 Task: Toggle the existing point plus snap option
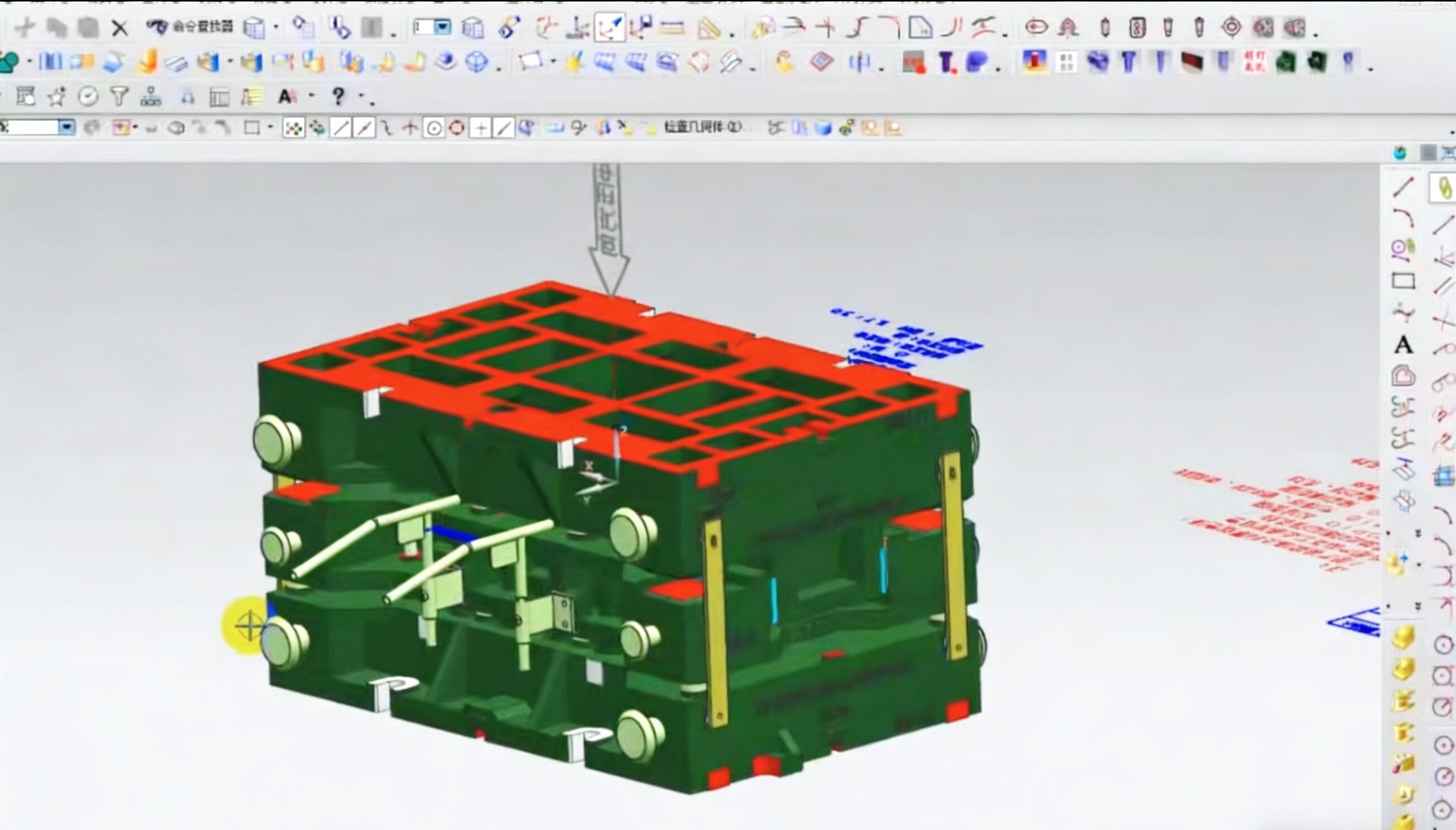click(481, 128)
